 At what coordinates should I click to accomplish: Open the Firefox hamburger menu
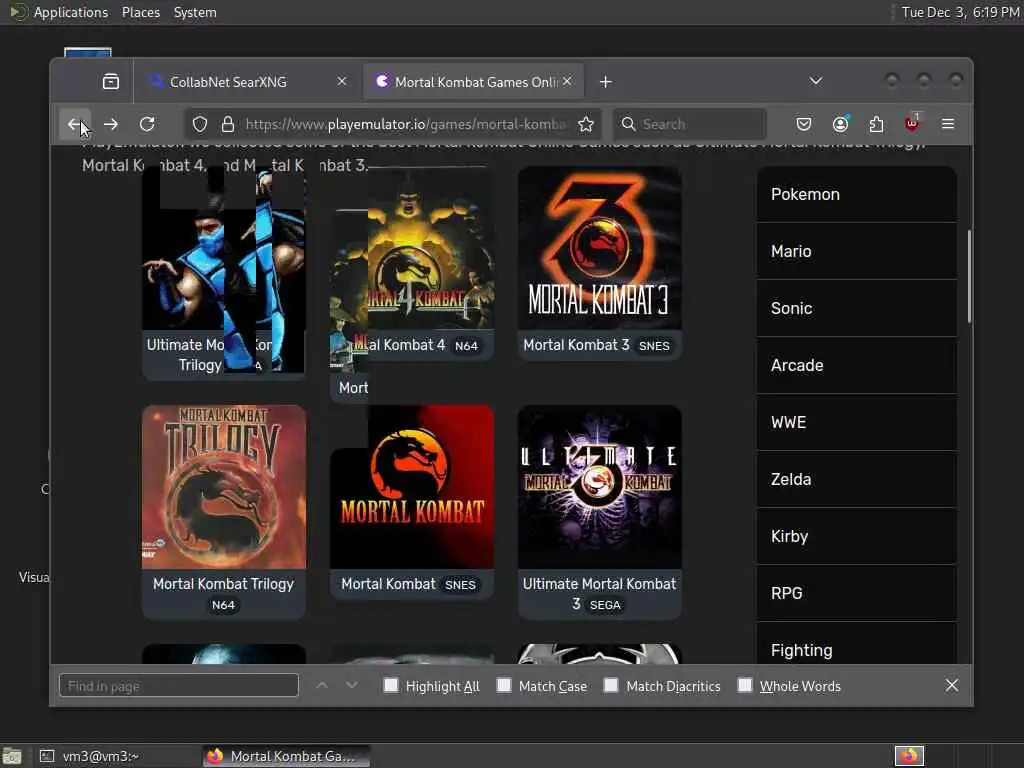(948, 124)
